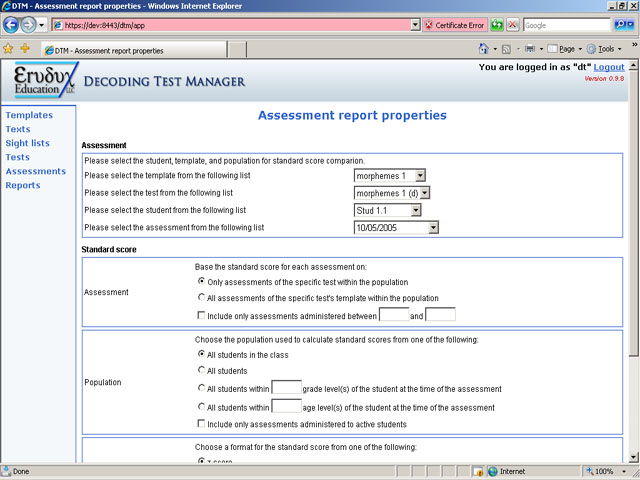This screenshot has width=640, height=480.
Task: Select 'All students within grade level(s)' radio
Action: tap(201, 388)
